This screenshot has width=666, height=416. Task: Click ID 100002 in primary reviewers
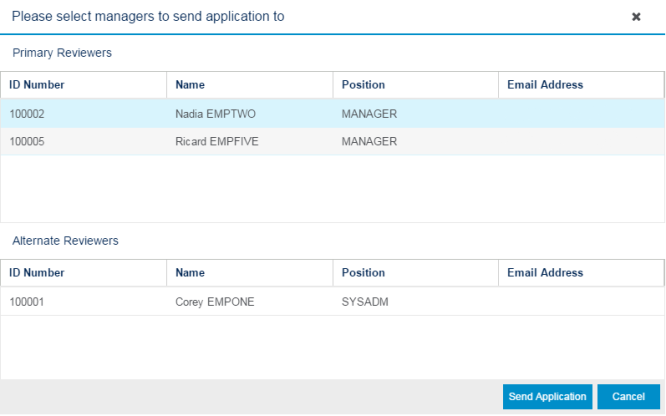[x=27, y=114]
